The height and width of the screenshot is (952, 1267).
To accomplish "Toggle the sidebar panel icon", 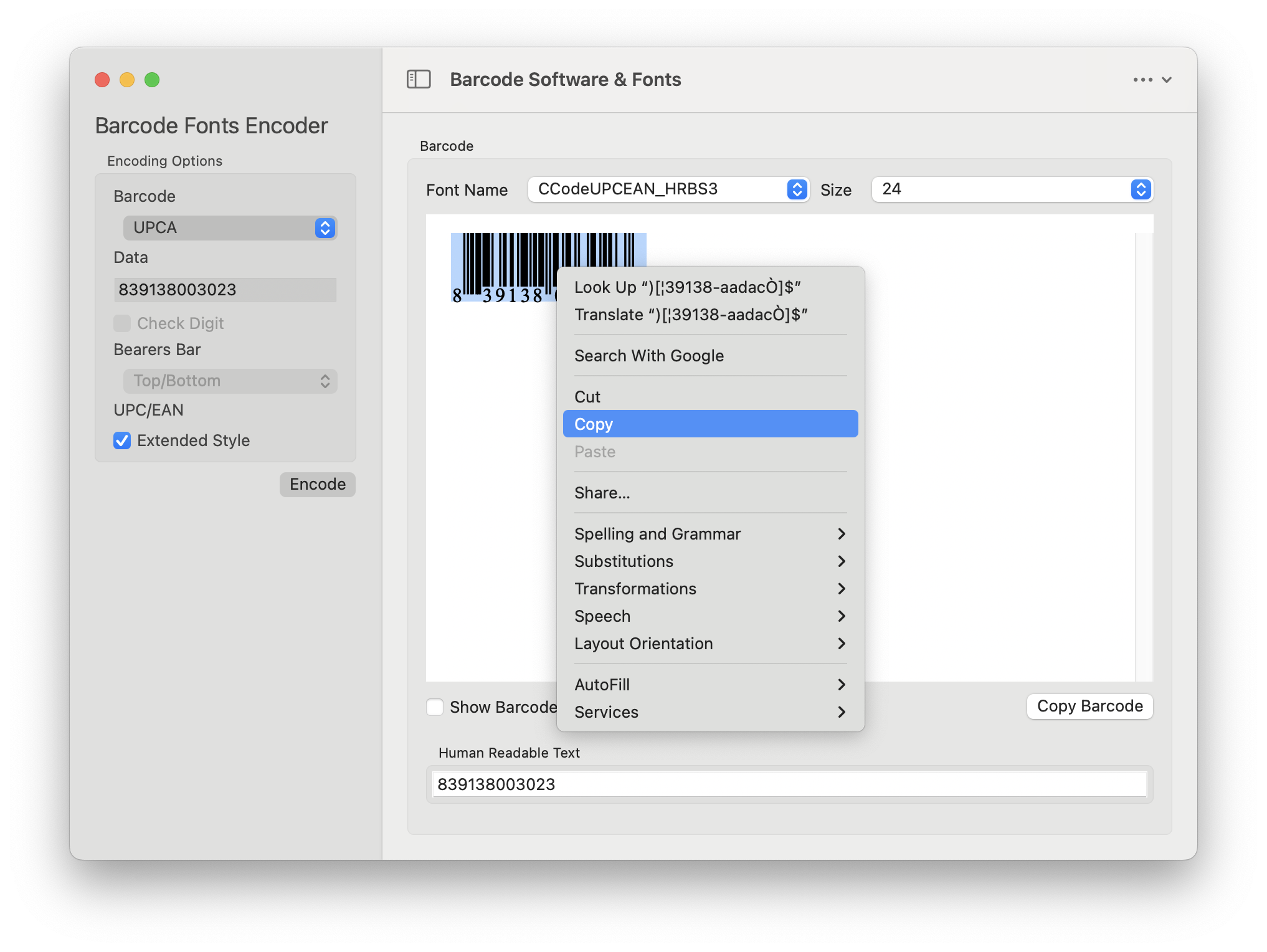I will pos(419,79).
